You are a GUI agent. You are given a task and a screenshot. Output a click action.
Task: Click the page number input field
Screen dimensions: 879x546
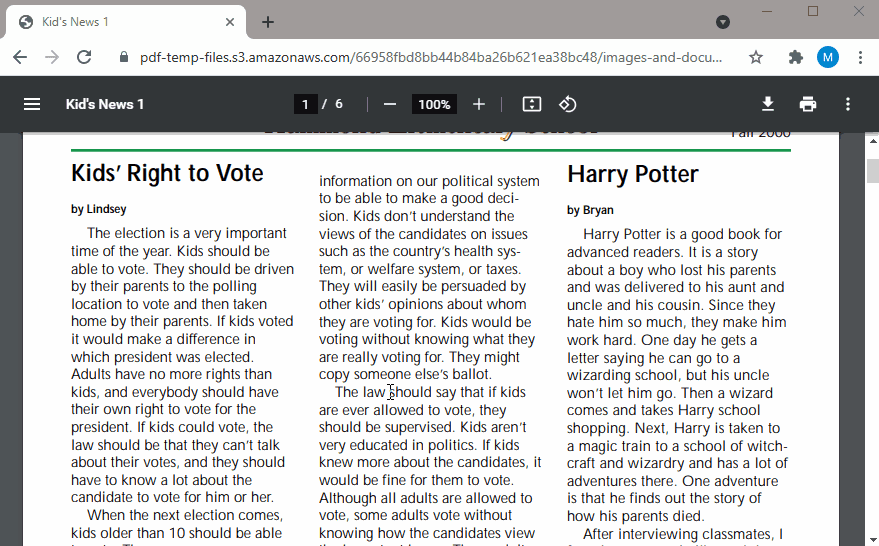[306, 104]
